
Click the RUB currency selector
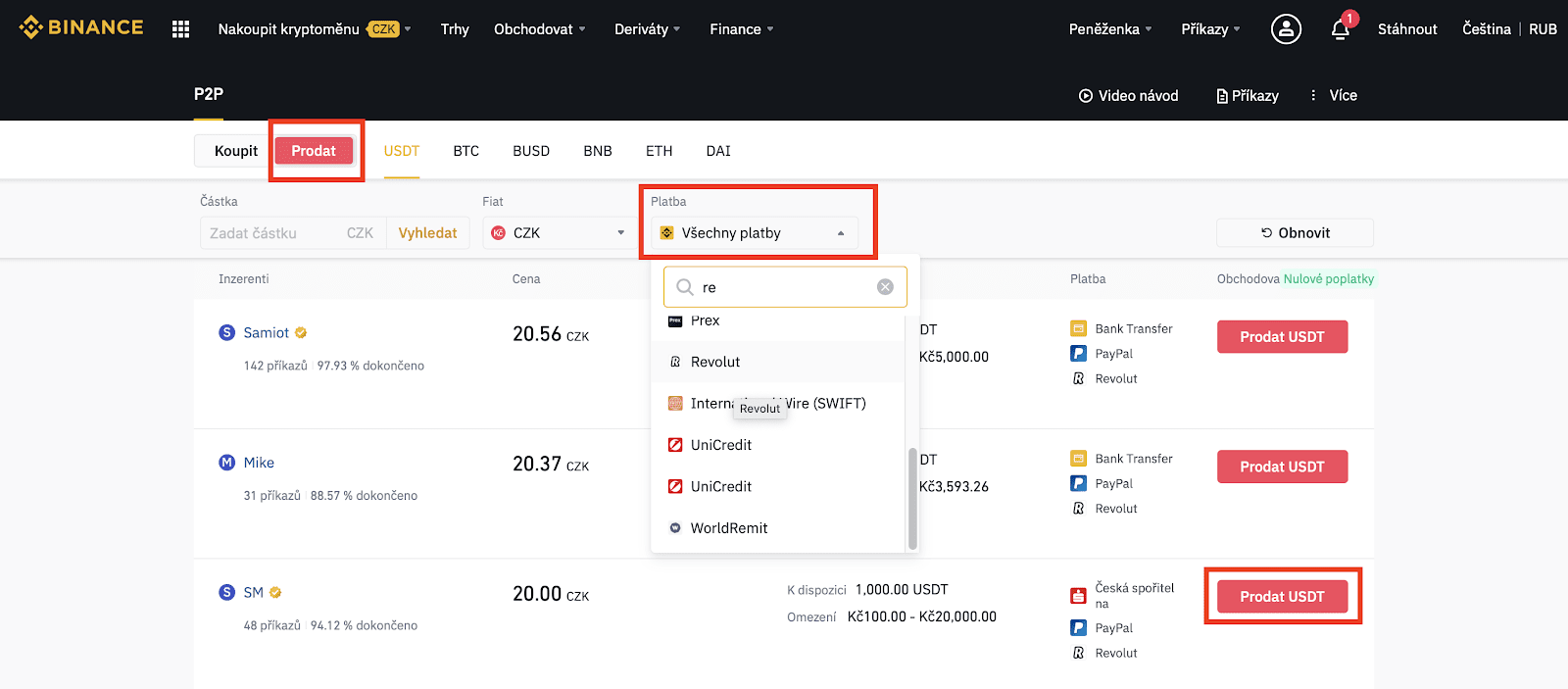(1543, 29)
